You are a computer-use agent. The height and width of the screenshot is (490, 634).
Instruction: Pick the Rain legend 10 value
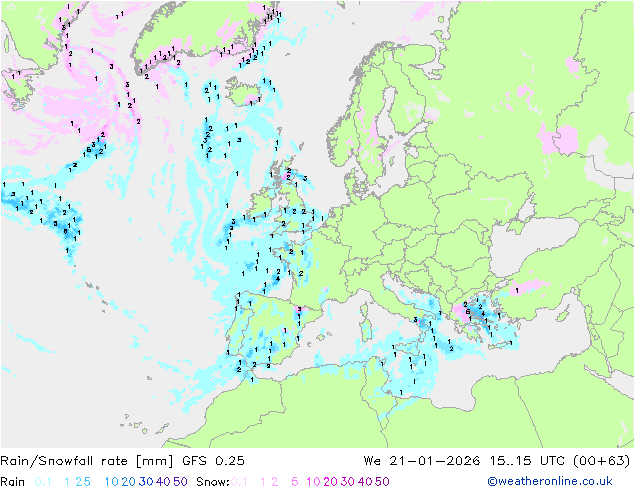coord(111,482)
